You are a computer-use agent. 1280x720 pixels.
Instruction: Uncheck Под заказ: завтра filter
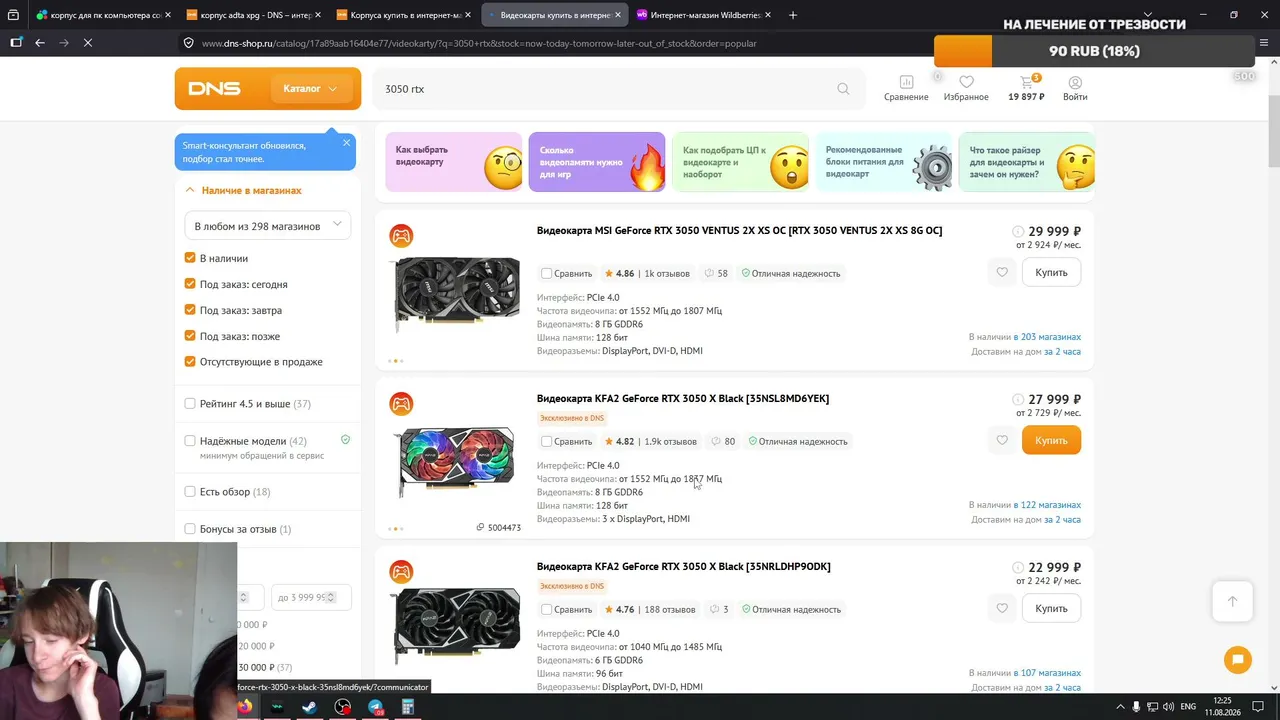pos(190,310)
